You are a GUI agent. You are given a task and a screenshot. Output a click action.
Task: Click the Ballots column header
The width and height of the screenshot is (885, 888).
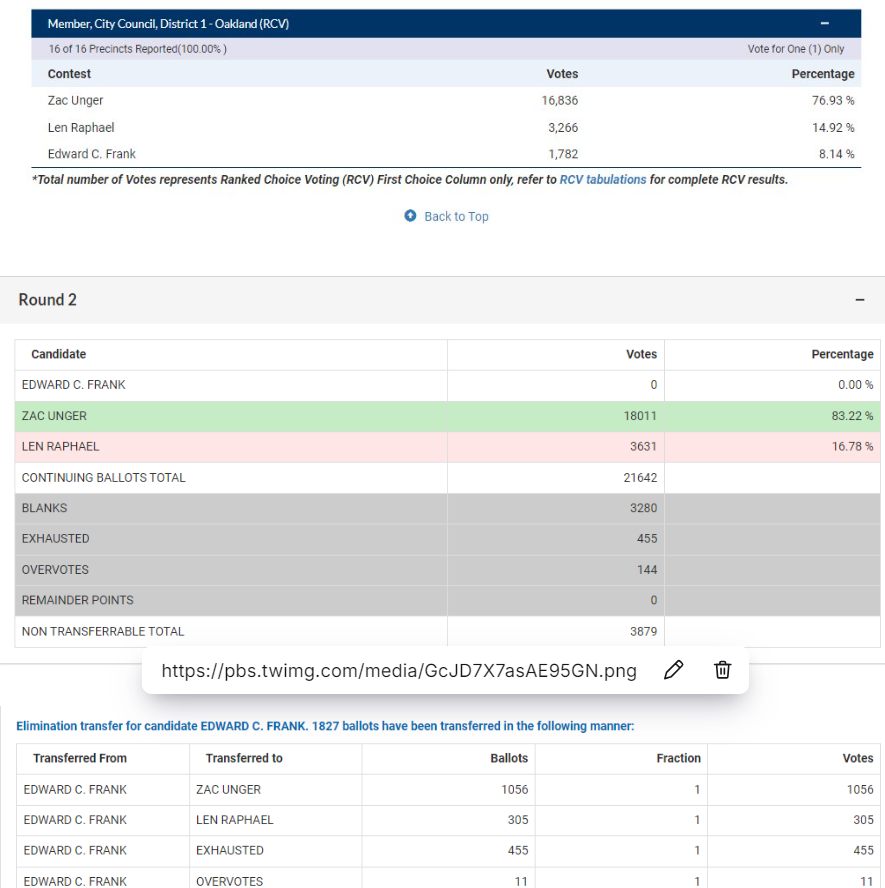(510, 758)
